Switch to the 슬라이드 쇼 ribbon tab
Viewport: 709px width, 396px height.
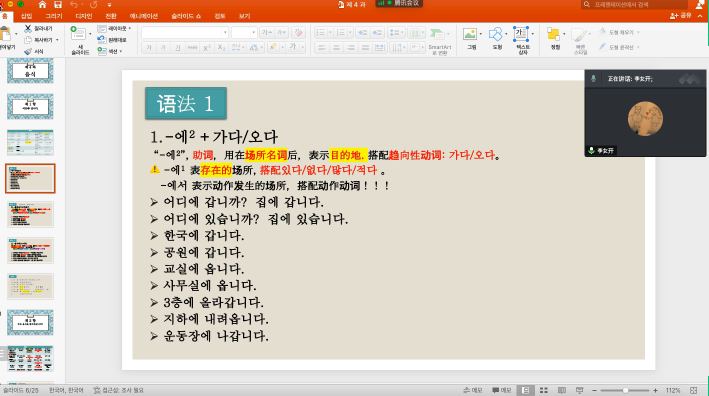(186, 16)
